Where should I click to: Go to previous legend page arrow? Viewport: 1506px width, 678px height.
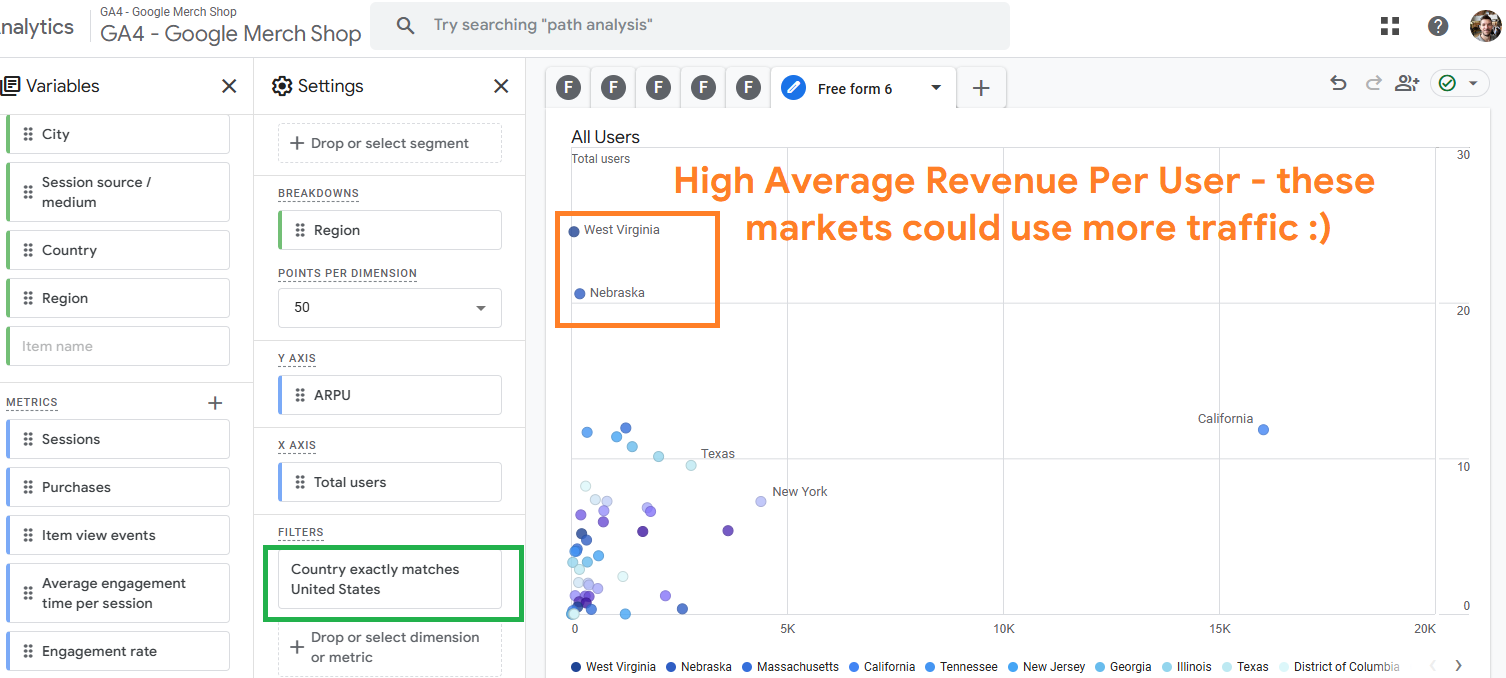coord(1431,665)
